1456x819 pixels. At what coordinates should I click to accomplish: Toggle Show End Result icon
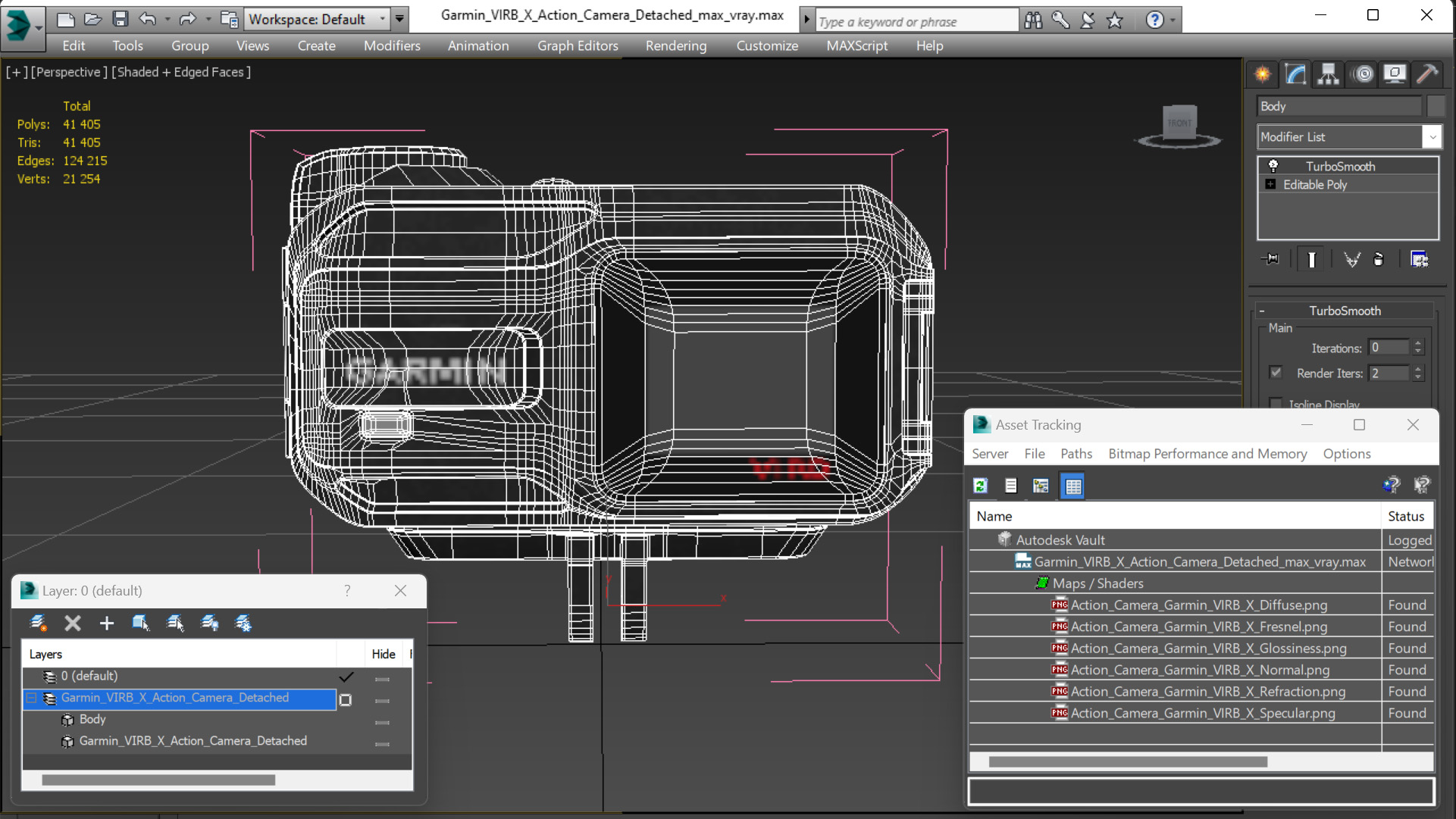pyautogui.click(x=1311, y=259)
